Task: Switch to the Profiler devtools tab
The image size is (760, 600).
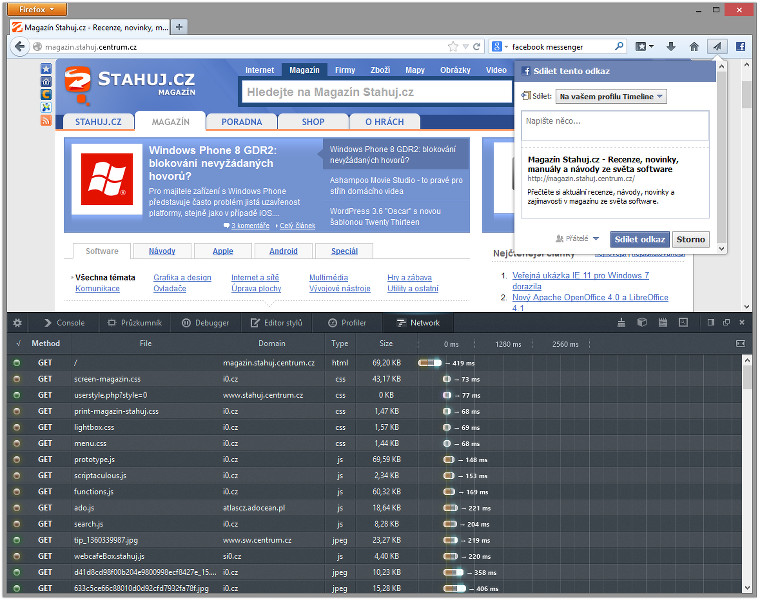Action: pyautogui.click(x=347, y=323)
